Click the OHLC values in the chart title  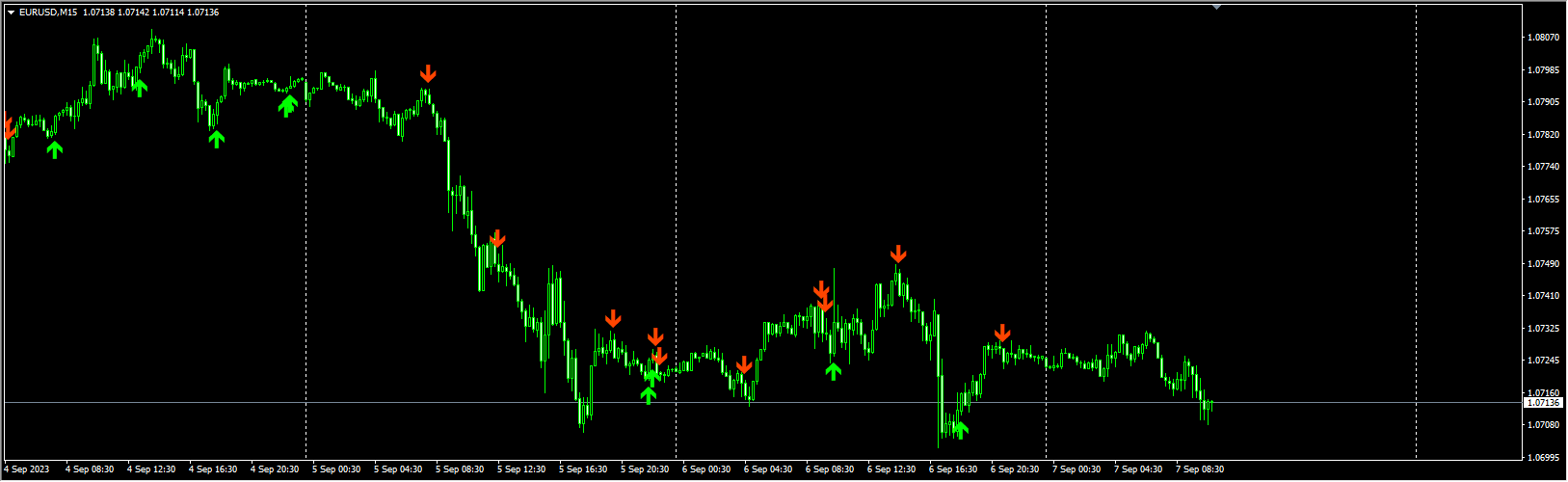point(151,13)
